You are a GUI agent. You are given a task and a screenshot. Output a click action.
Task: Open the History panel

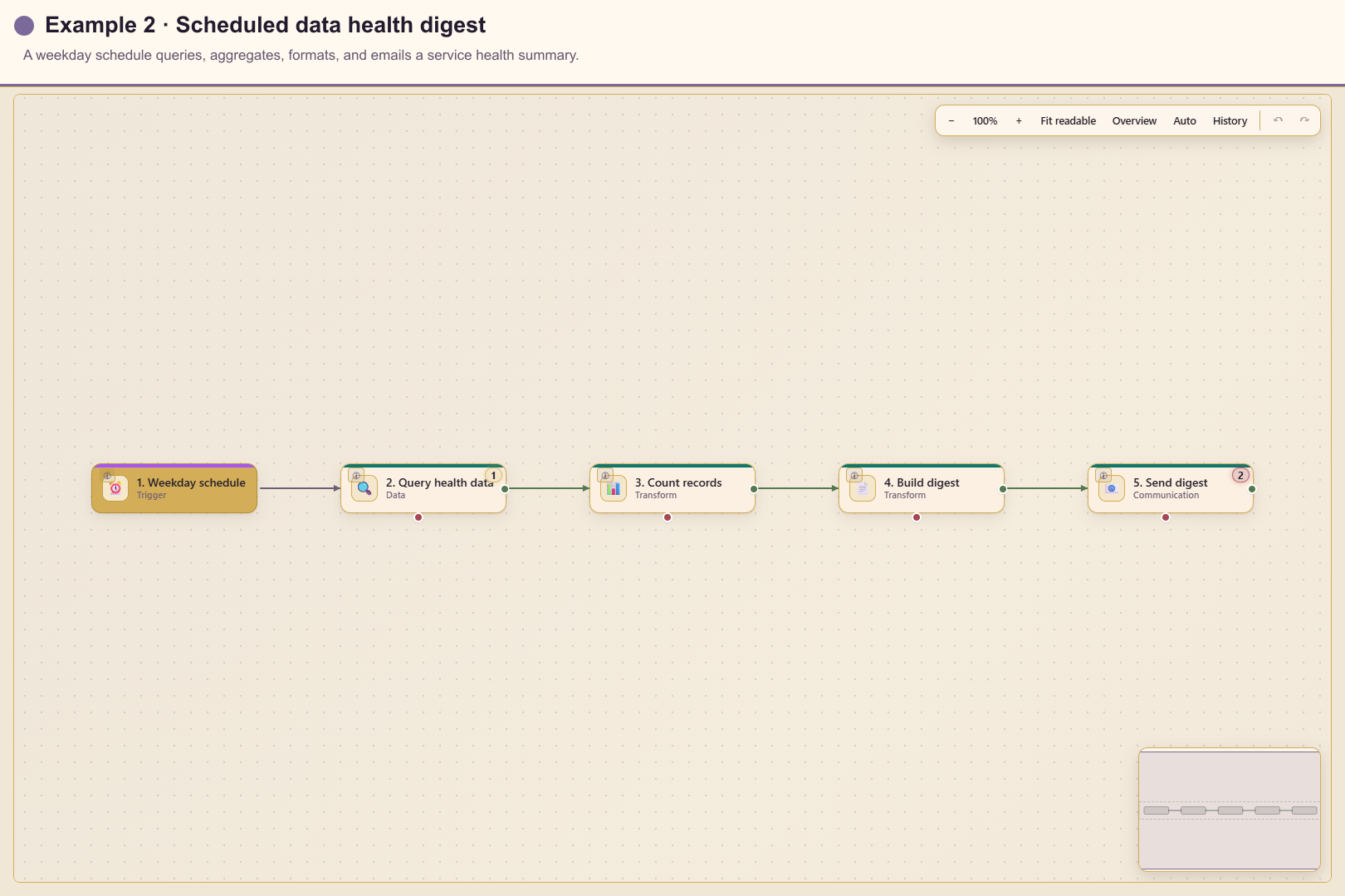(x=1230, y=120)
